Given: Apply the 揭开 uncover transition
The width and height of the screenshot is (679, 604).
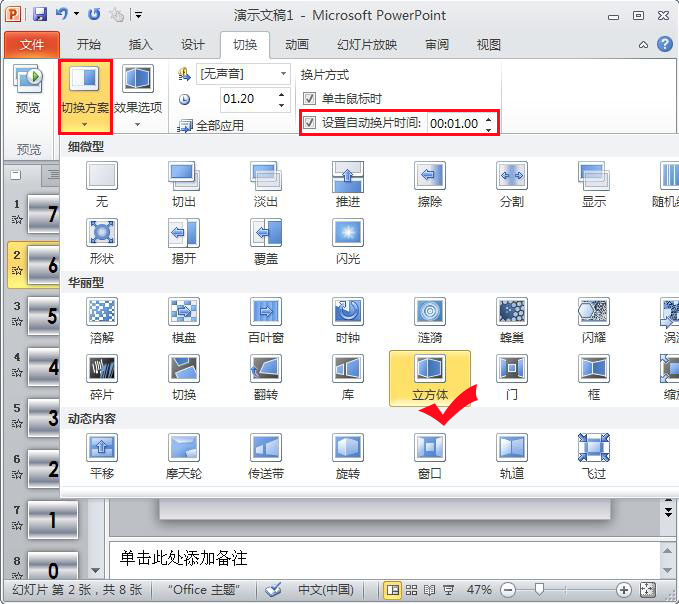Looking at the screenshot, I should pyautogui.click(x=184, y=242).
